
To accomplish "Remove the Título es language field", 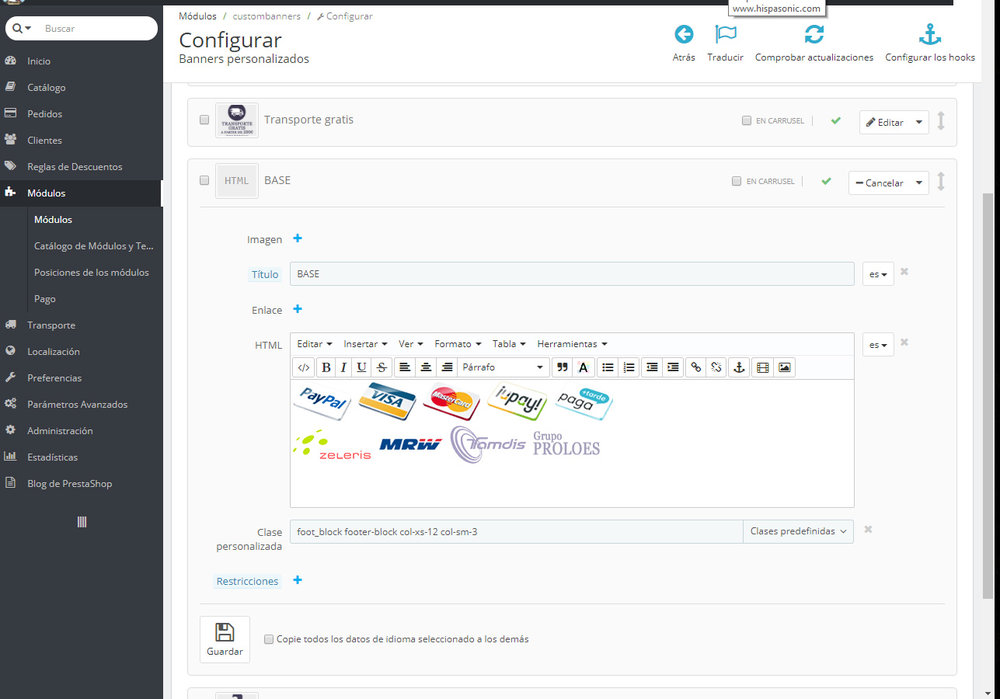I will tap(904, 272).
